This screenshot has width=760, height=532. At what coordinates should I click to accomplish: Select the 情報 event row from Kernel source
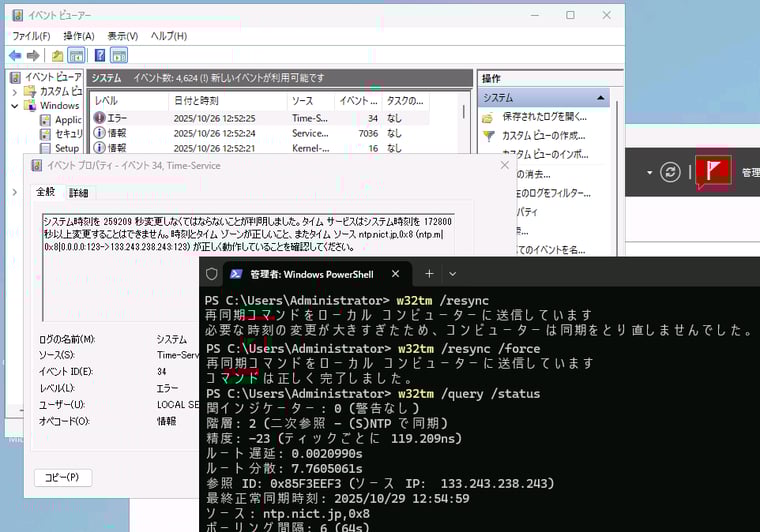[260, 148]
